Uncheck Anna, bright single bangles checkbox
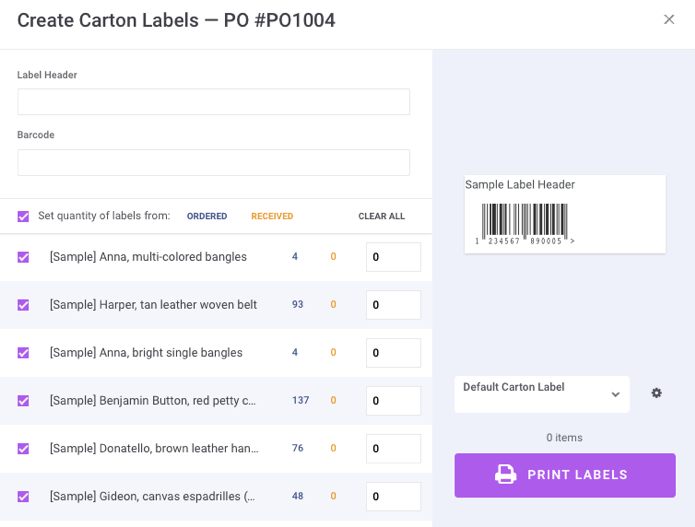The height and width of the screenshot is (527, 695). tap(23, 353)
